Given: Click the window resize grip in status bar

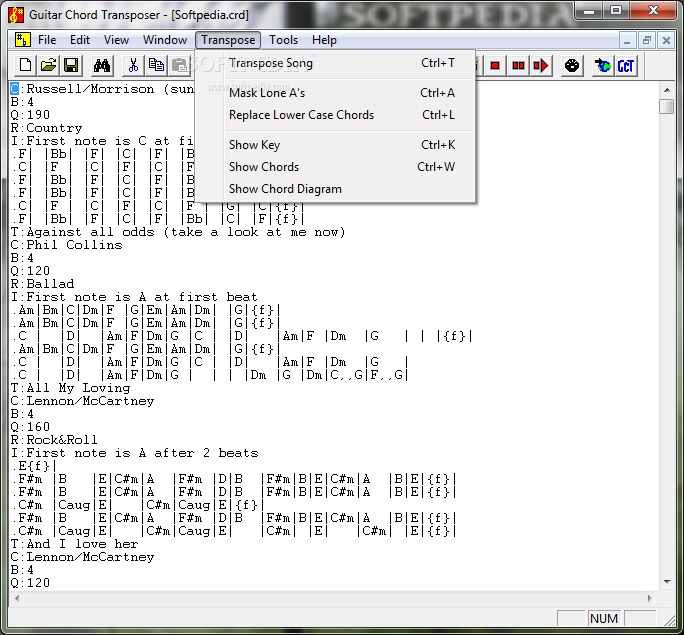Looking at the screenshot, I should point(669,620).
